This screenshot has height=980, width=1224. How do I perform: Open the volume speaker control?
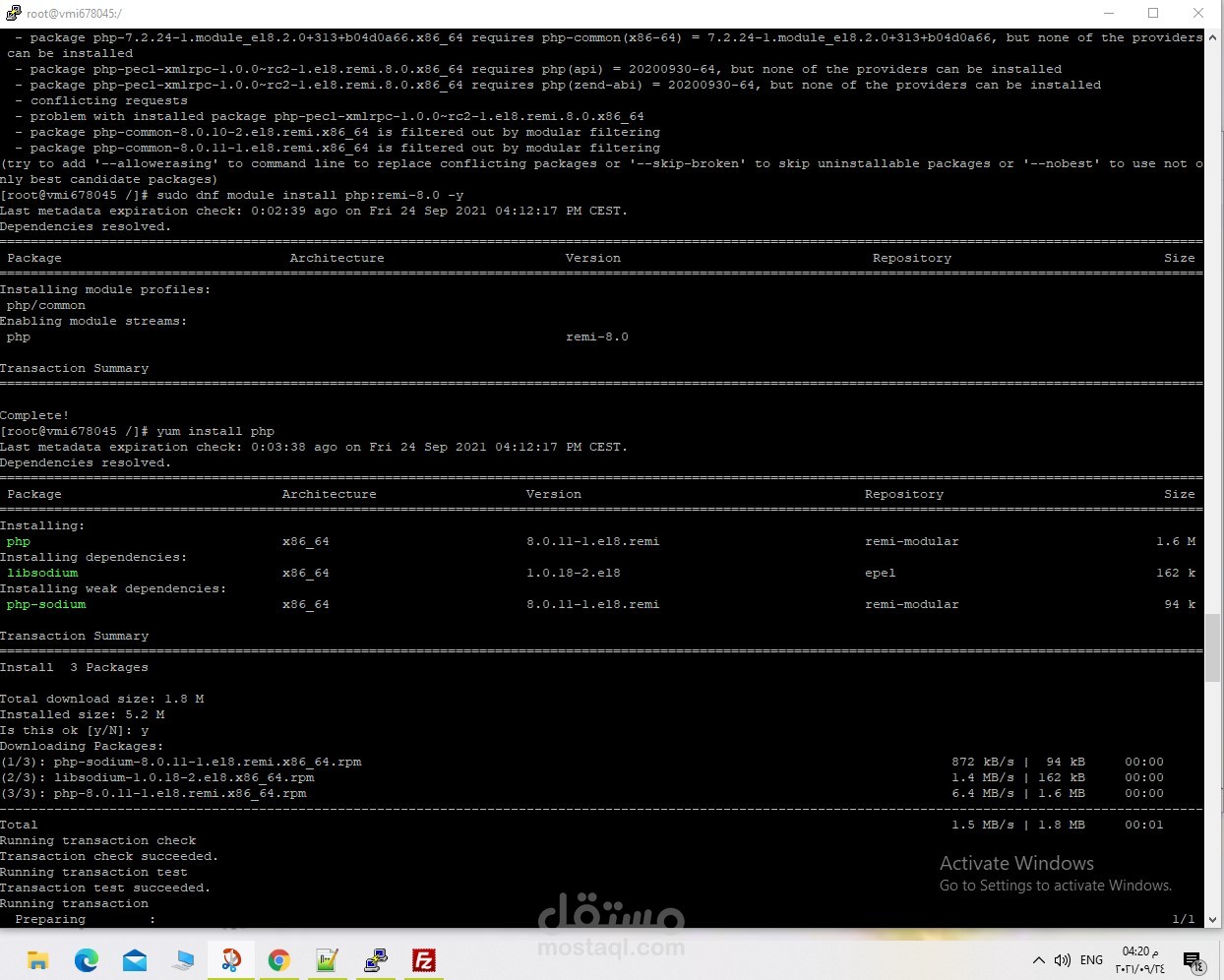[1063, 960]
